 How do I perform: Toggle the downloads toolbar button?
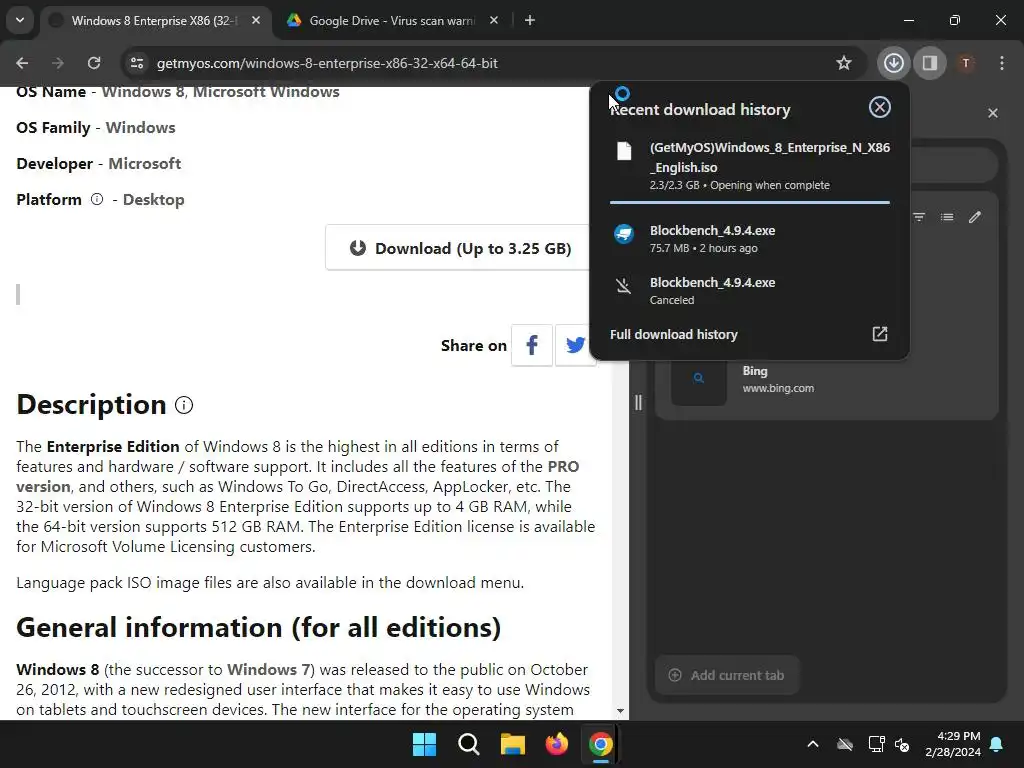tap(893, 63)
